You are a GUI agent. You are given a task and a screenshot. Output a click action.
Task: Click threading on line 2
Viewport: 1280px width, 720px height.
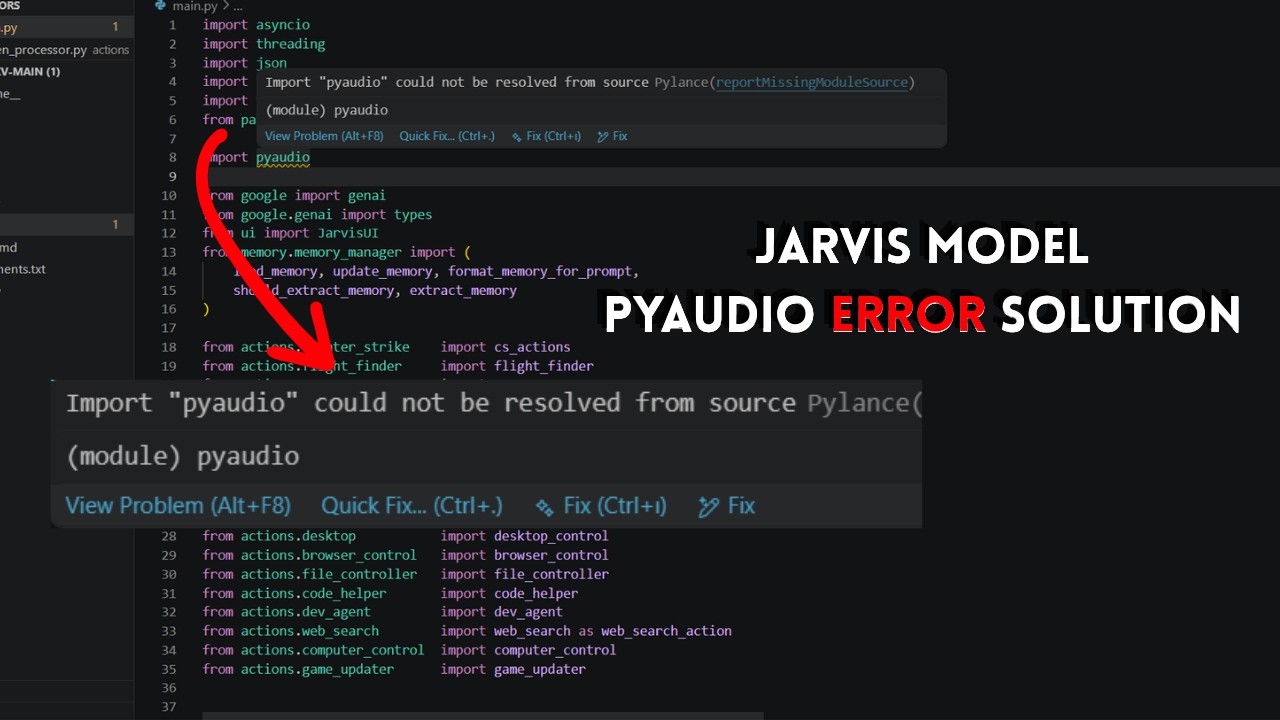[x=290, y=43]
